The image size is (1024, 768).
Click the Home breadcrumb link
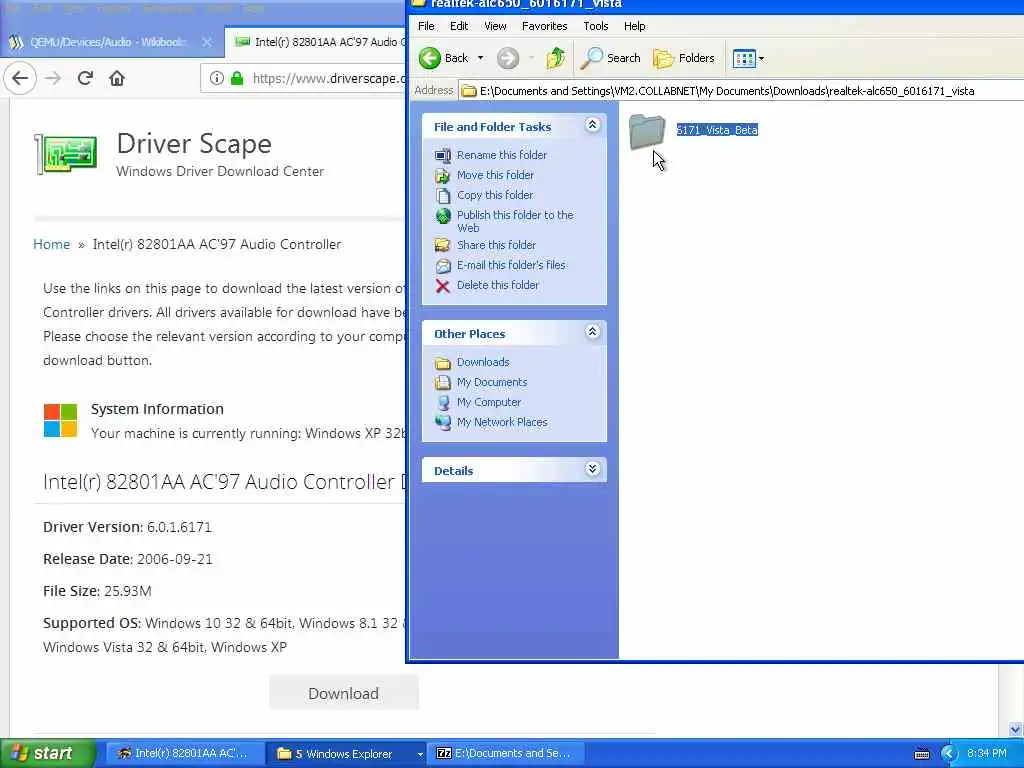coord(52,244)
